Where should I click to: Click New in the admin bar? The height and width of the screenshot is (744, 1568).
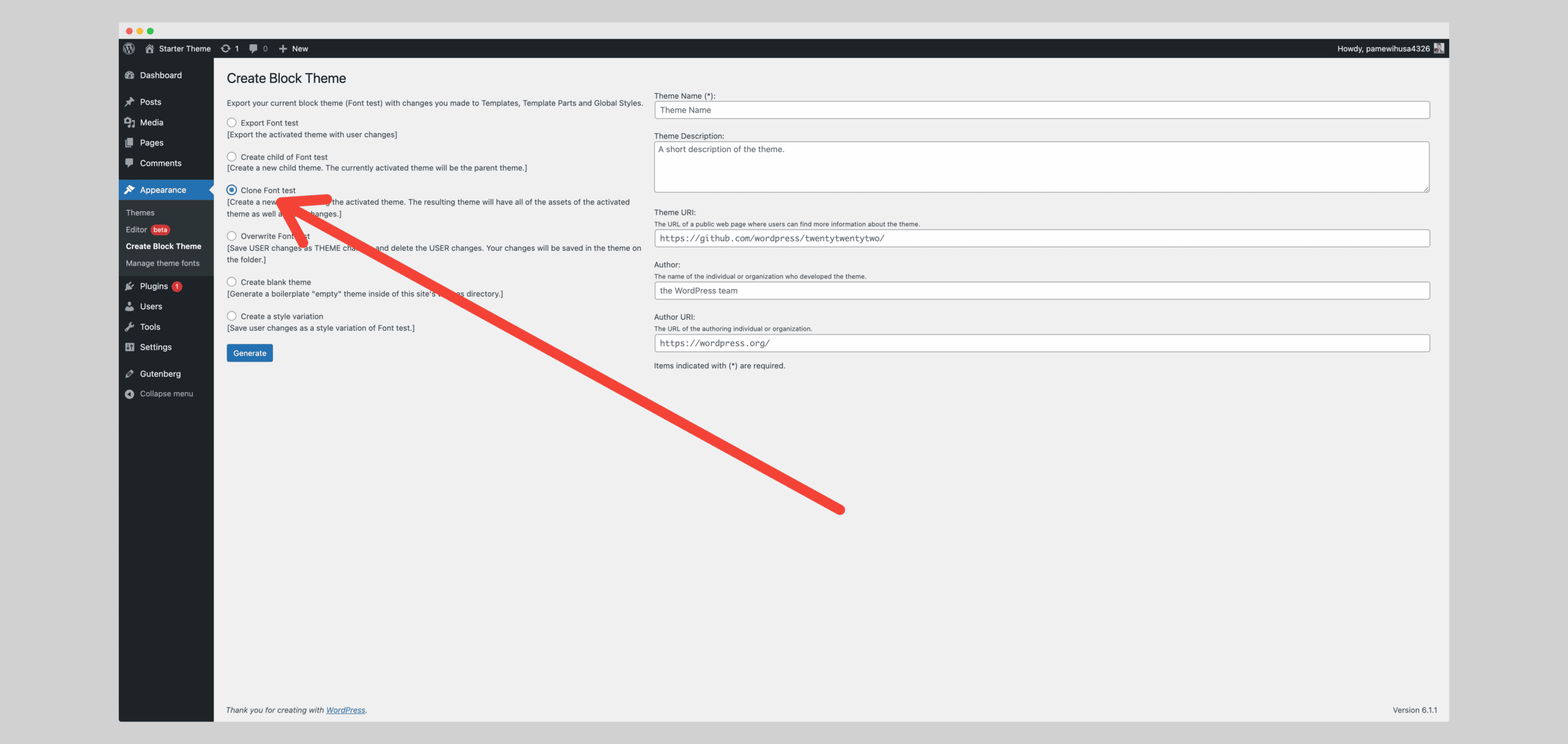tap(300, 48)
